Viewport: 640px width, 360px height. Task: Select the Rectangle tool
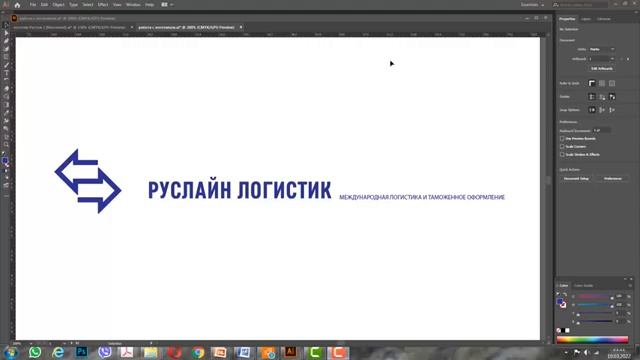click(6, 57)
